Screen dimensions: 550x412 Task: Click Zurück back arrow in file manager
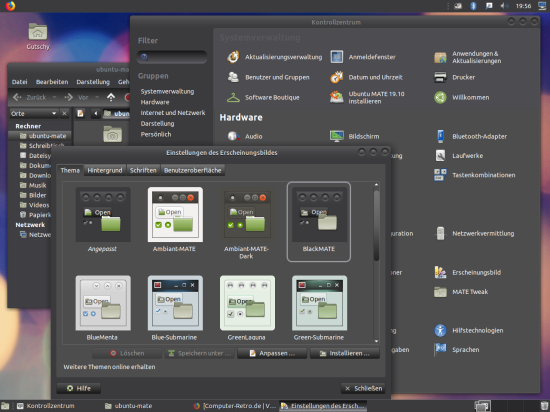pos(17,97)
